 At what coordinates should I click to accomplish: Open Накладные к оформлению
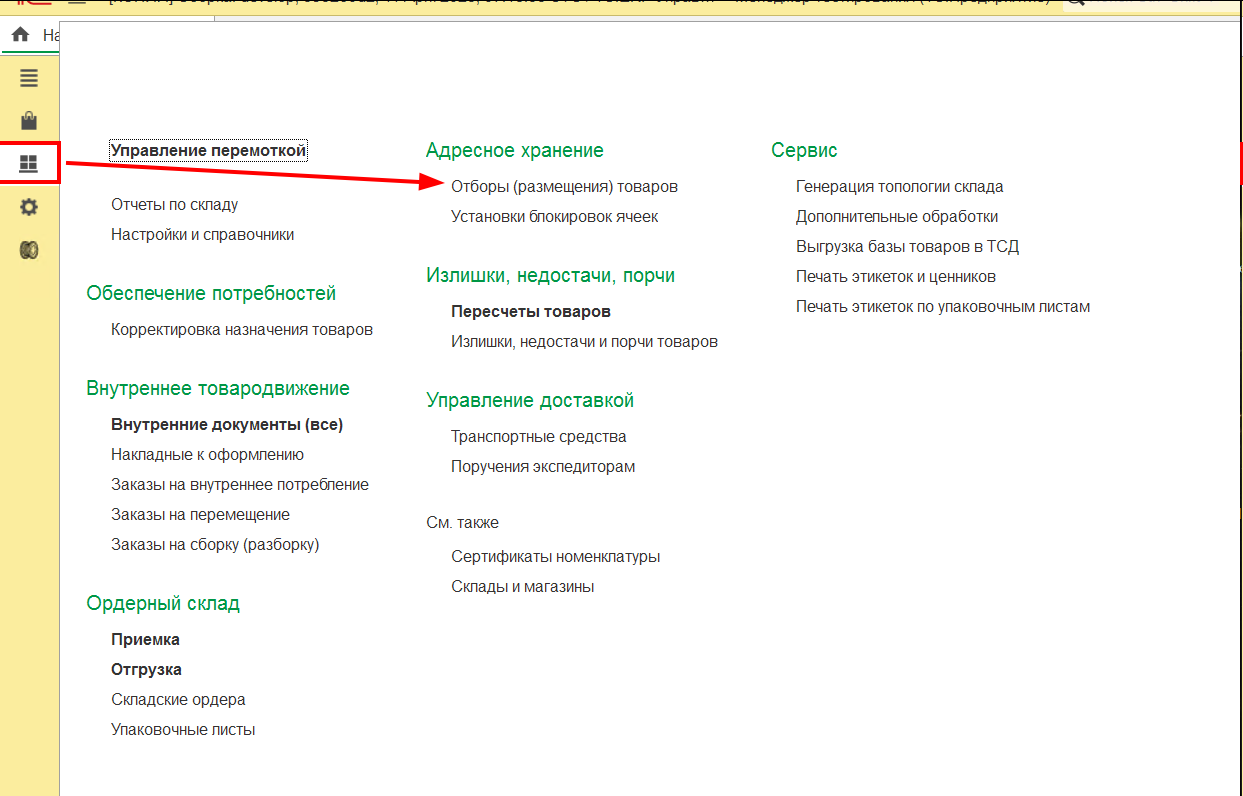click(208, 455)
